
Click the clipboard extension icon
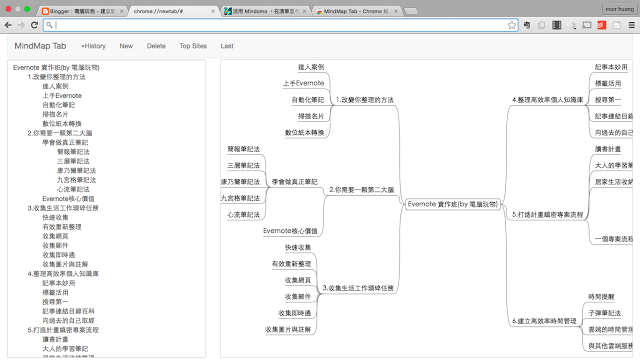click(x=542, y=25)
